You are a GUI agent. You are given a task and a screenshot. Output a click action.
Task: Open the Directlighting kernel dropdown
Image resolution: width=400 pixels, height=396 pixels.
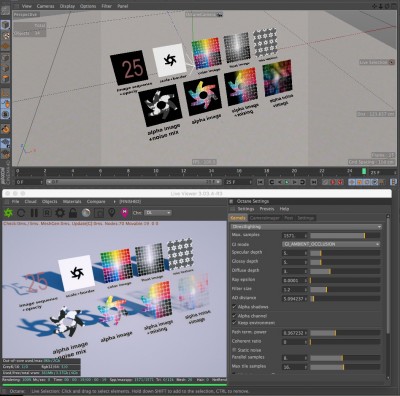[x=306, y=227]
